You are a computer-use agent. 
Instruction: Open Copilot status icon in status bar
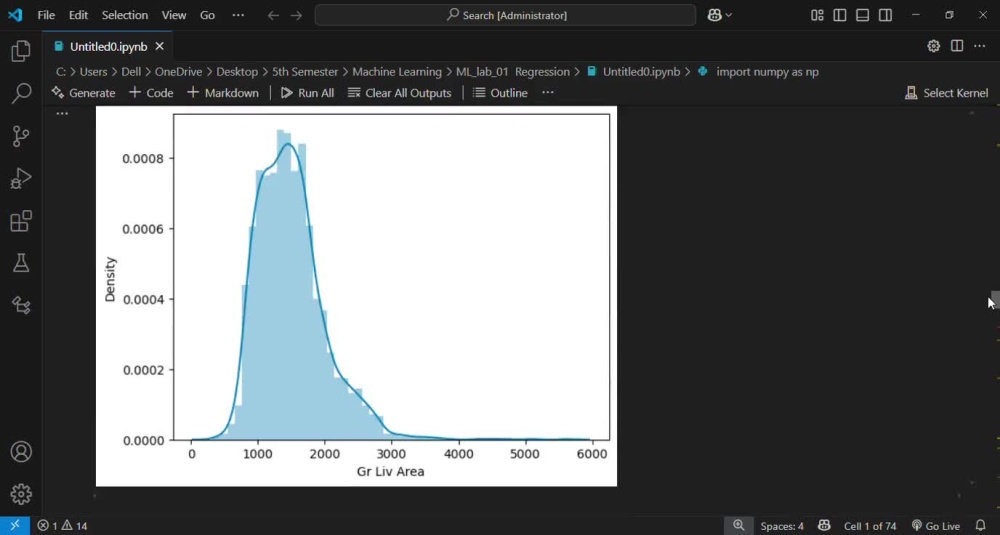pyautogui.click(x=824, y=525)
